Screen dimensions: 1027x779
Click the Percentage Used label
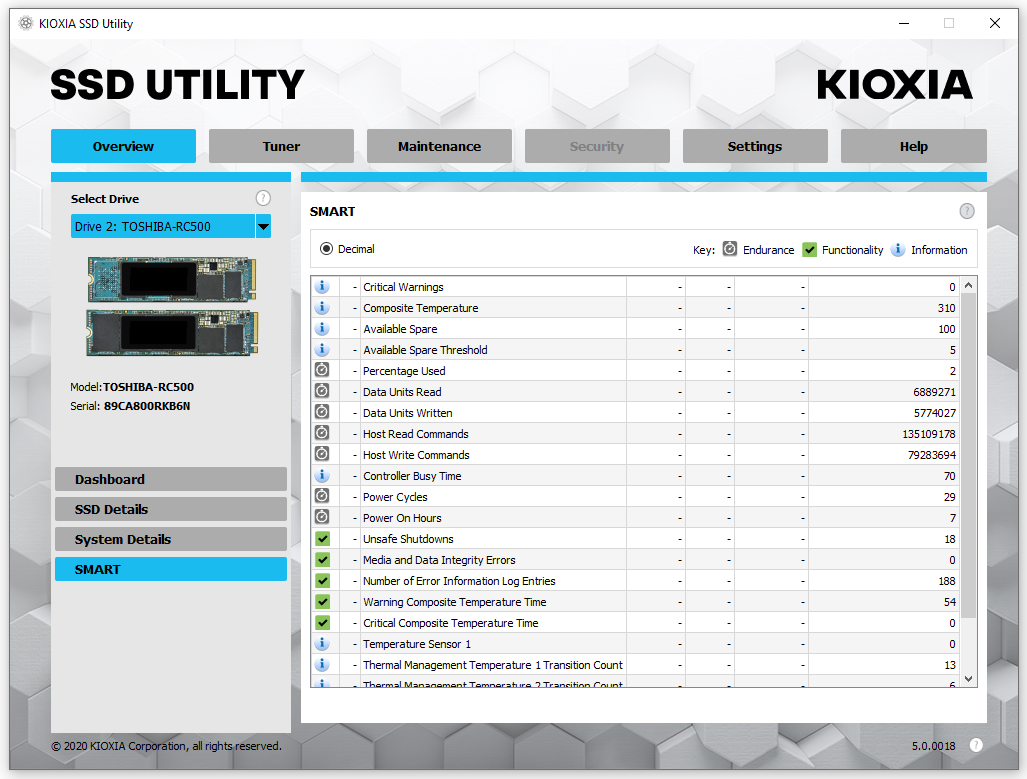click(404, 371)
